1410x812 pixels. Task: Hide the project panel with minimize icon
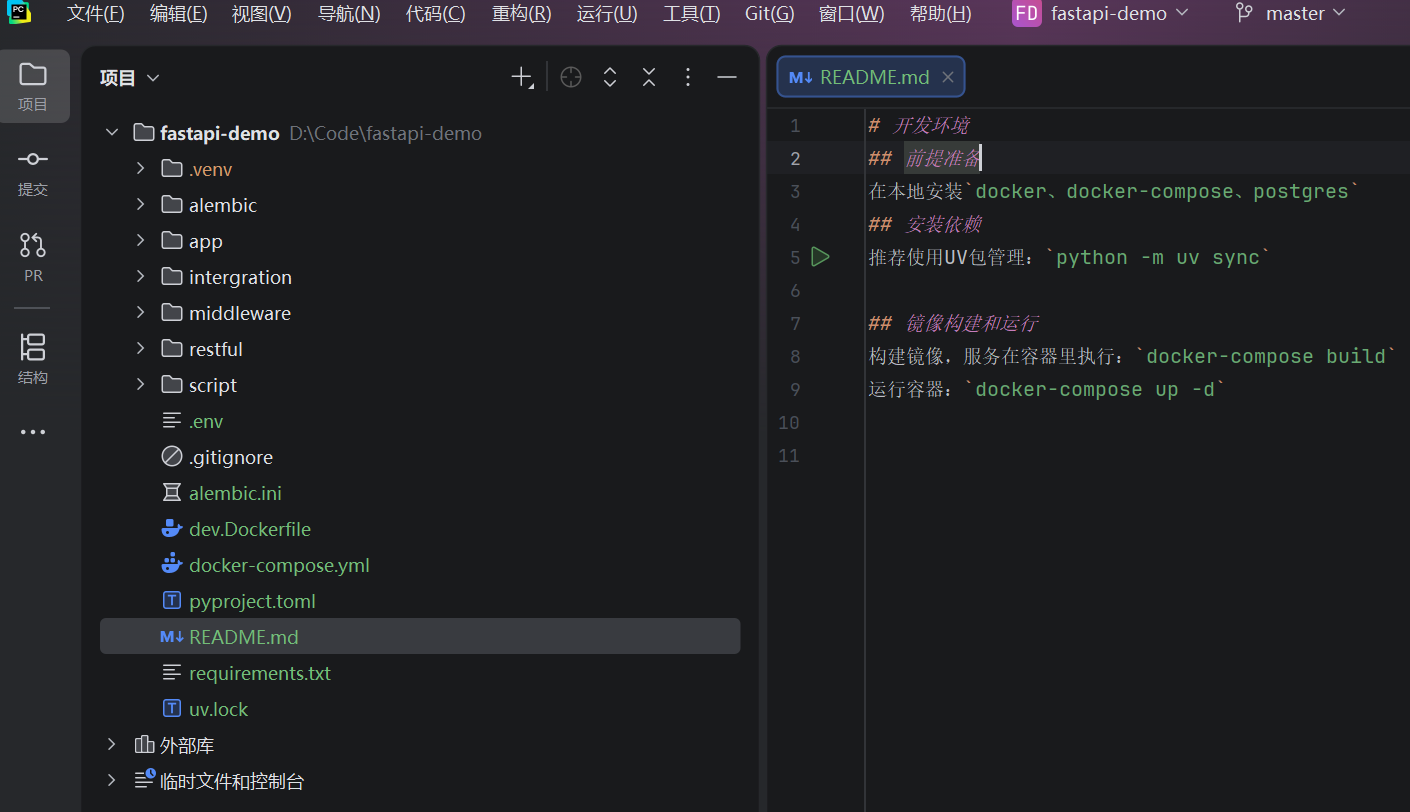click(x=727, y=78)
